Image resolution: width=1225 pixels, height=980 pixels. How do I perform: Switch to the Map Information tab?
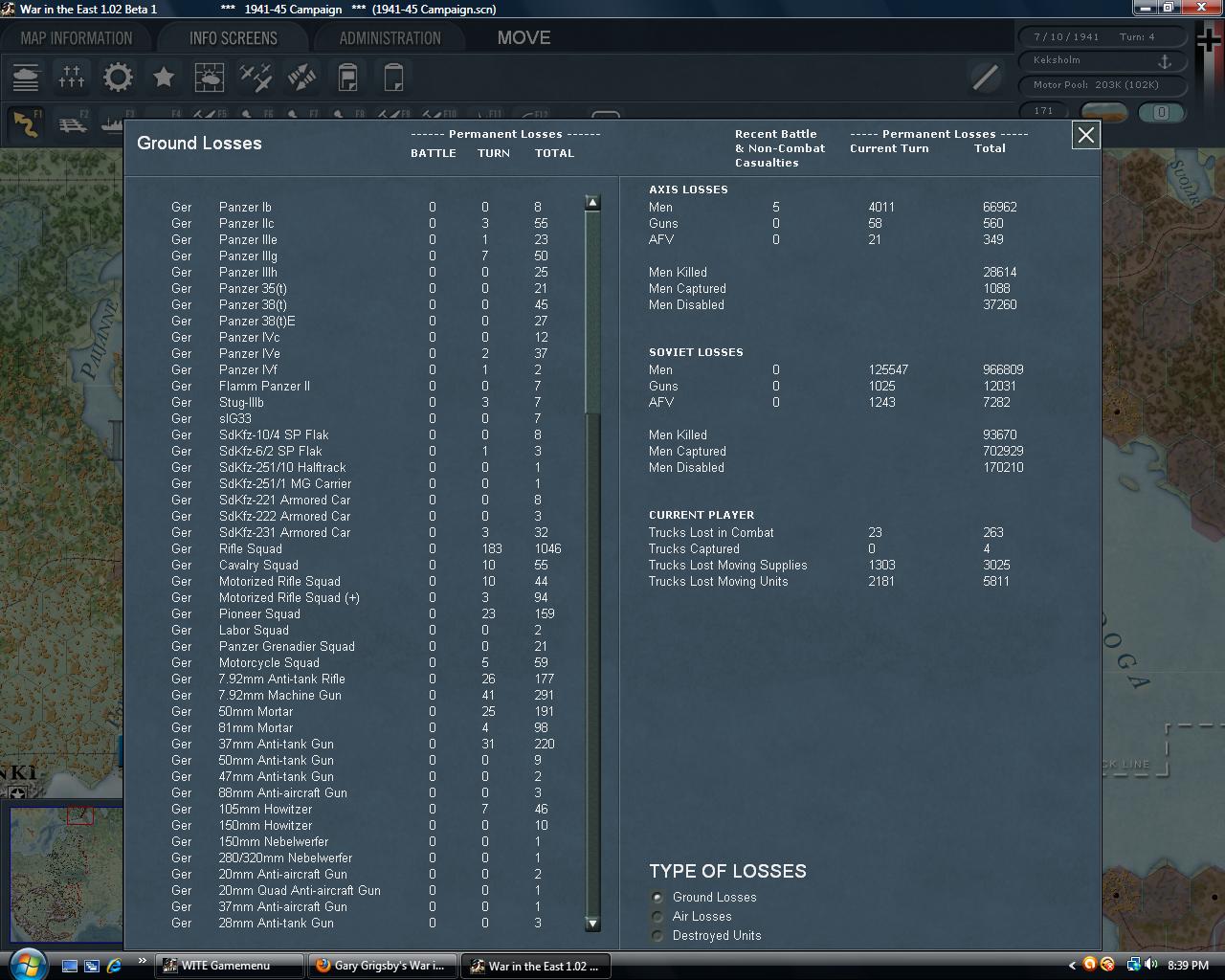(77, 38)
